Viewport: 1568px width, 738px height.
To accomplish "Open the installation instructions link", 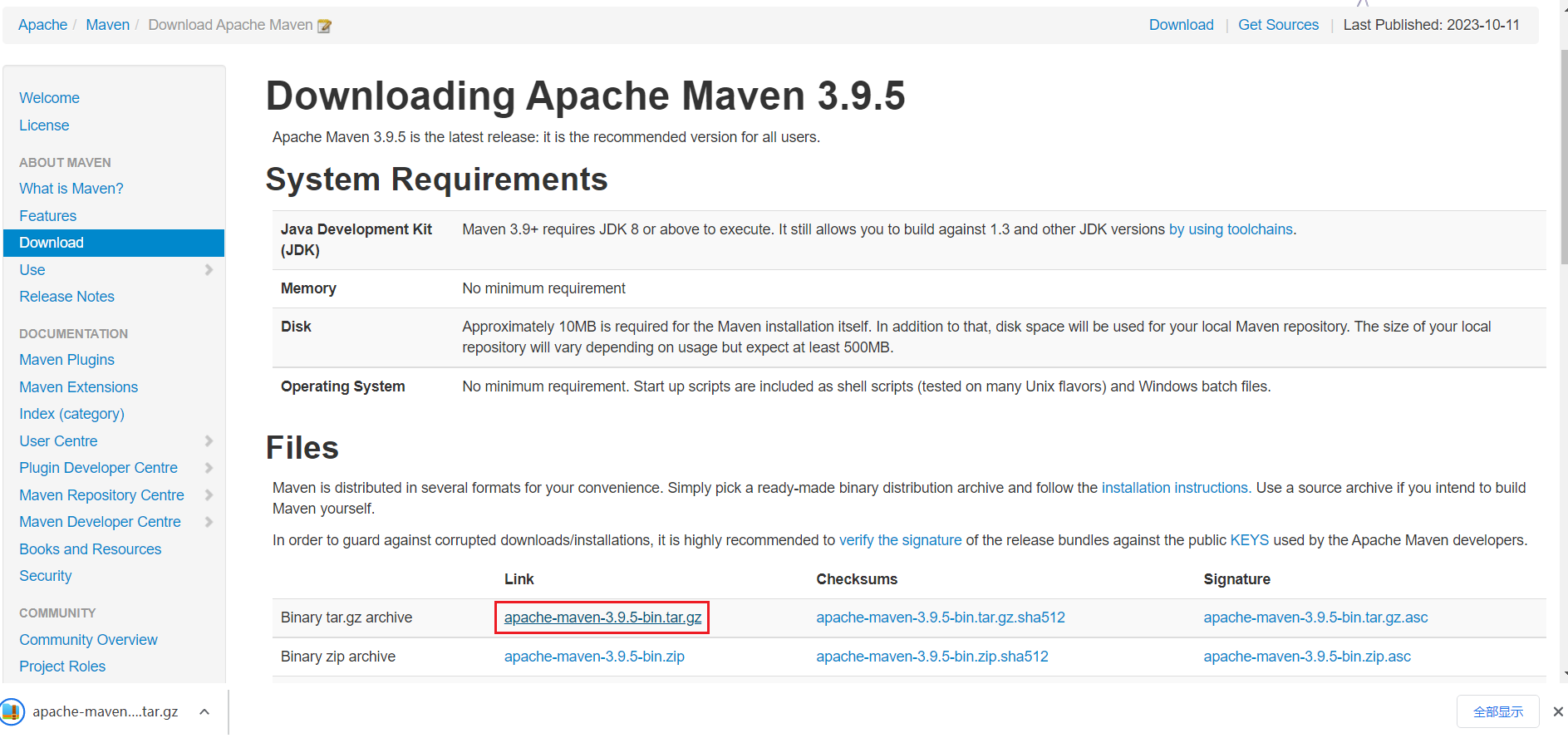I will coord(1176,488).
